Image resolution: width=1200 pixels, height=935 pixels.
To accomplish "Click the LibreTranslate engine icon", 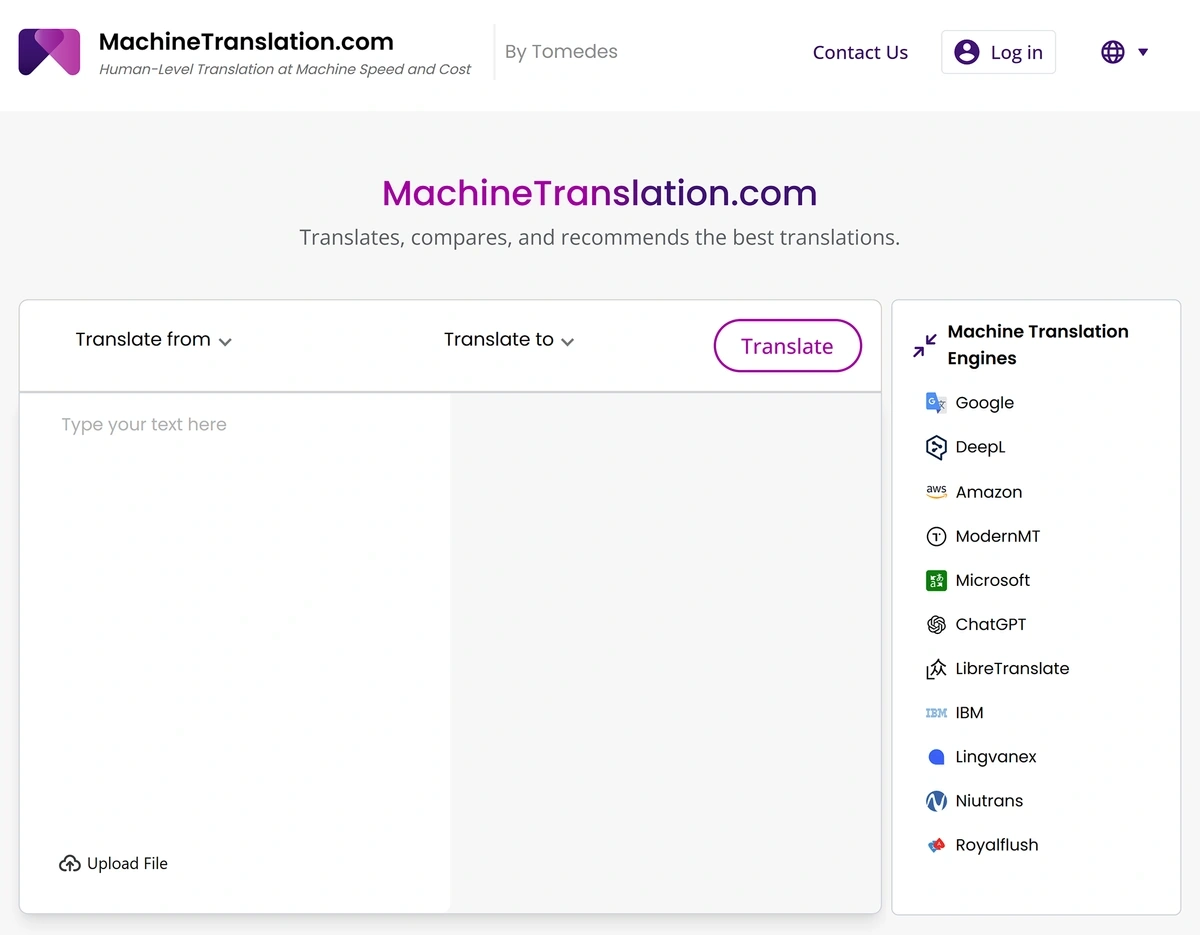I will (936, 669).
